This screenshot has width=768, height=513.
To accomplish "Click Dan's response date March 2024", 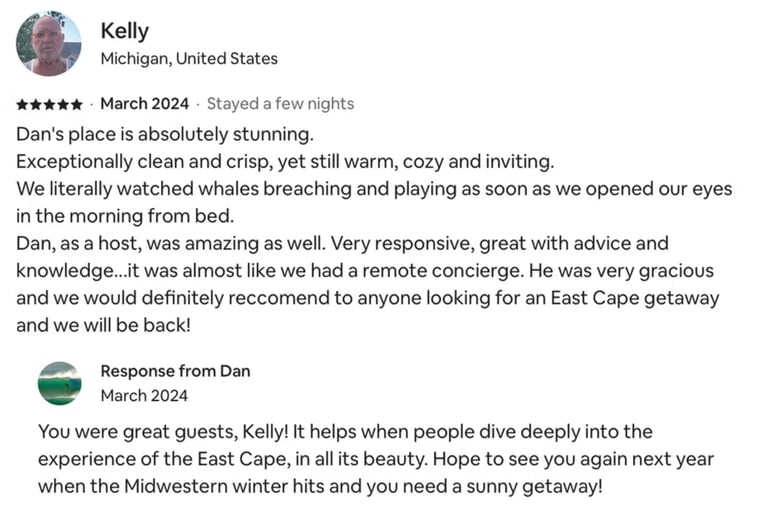I will click(144, 395).
